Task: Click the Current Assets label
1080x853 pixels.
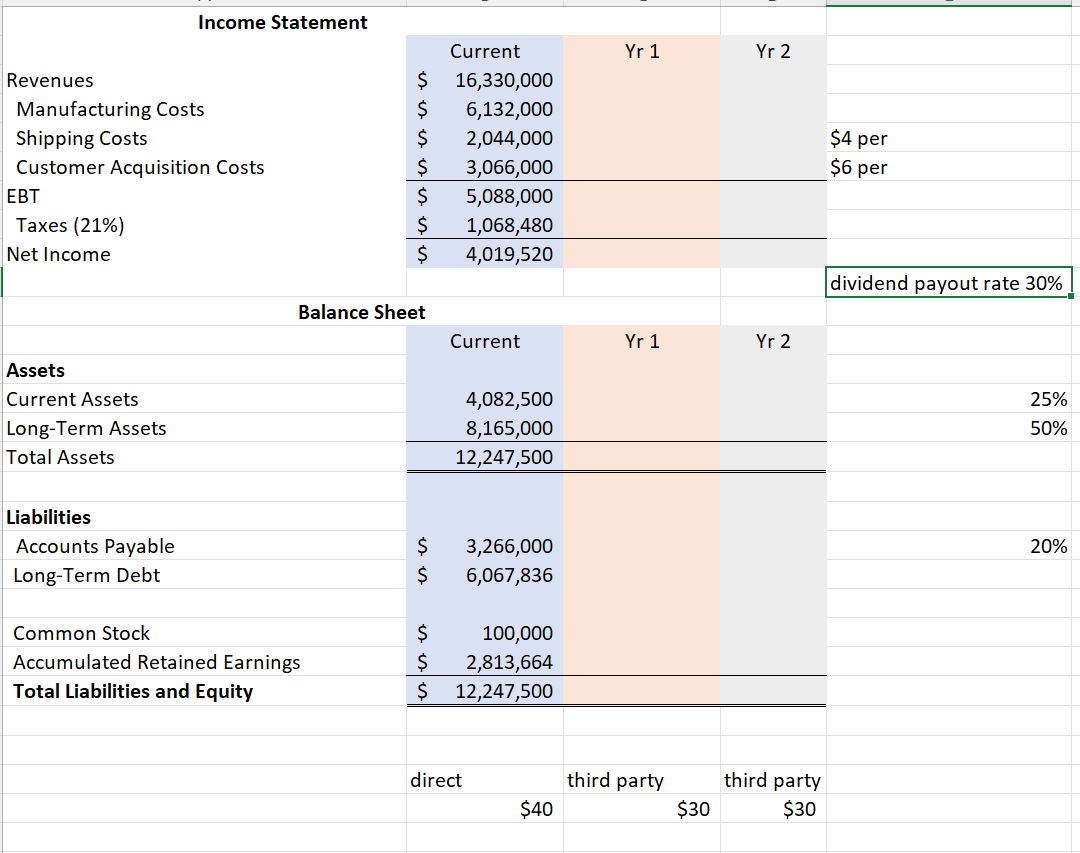Action: click(72, 399)
